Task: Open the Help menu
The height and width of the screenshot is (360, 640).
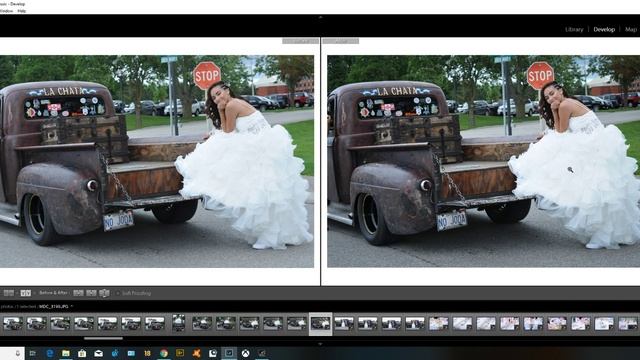Action: point(22,11)
